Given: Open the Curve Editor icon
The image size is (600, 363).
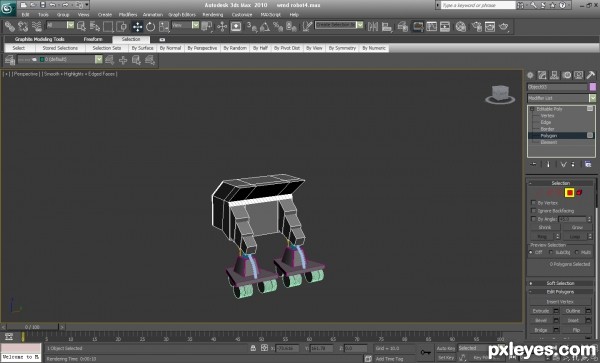Looking at the screenshot, I should coord(431,26).
